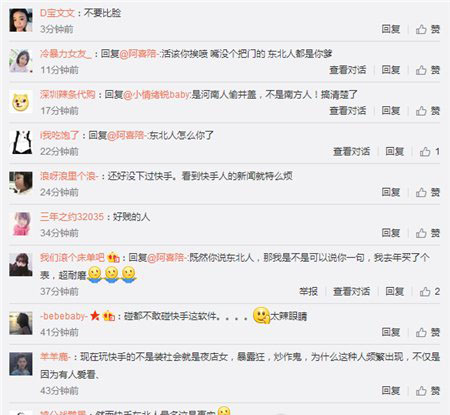Image resolution: width=450 pixels, height=415 pixels.
Task: Like the comment with 2 likes by 我们滚个床单吧
Action: point(429,292)
